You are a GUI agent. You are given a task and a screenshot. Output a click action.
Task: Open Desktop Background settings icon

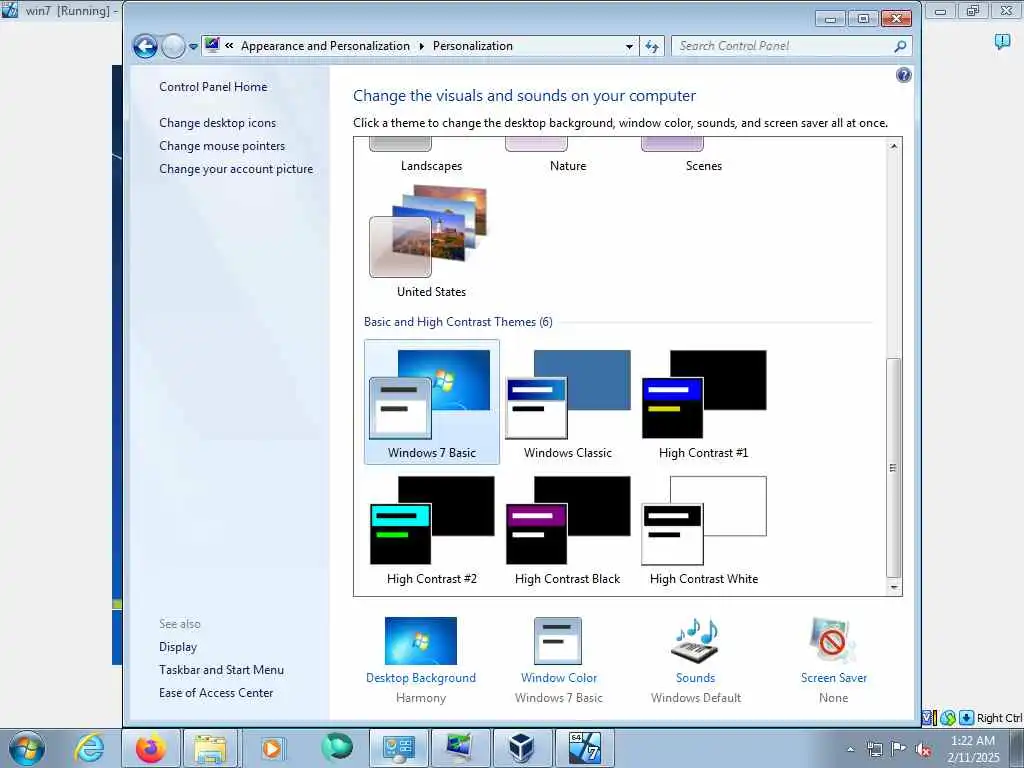pyautogui.click(x=421, y=641)
